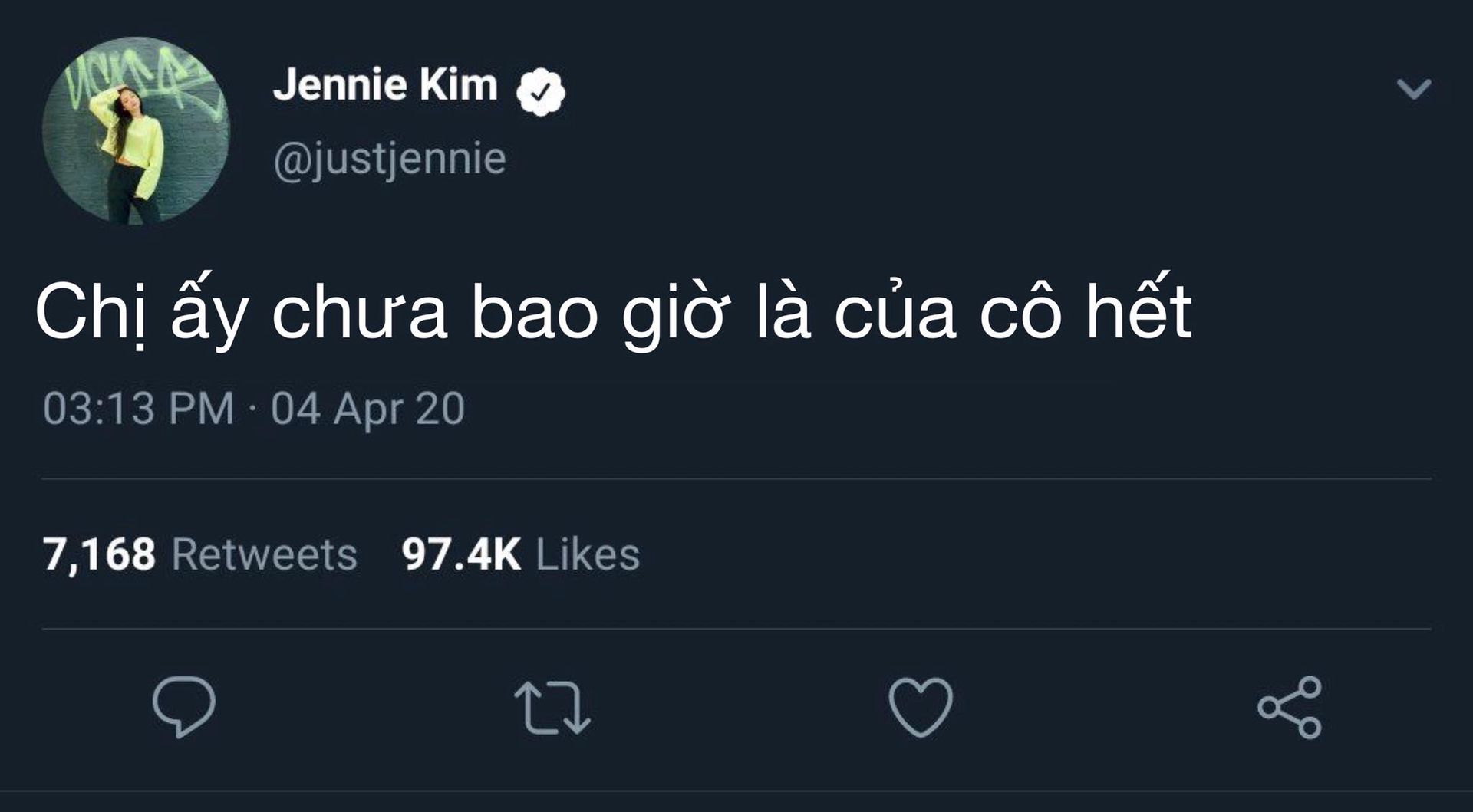Click the 97.4K likes count number
The height and width of the screenshot is (812, 1473).
coord(461,554)
